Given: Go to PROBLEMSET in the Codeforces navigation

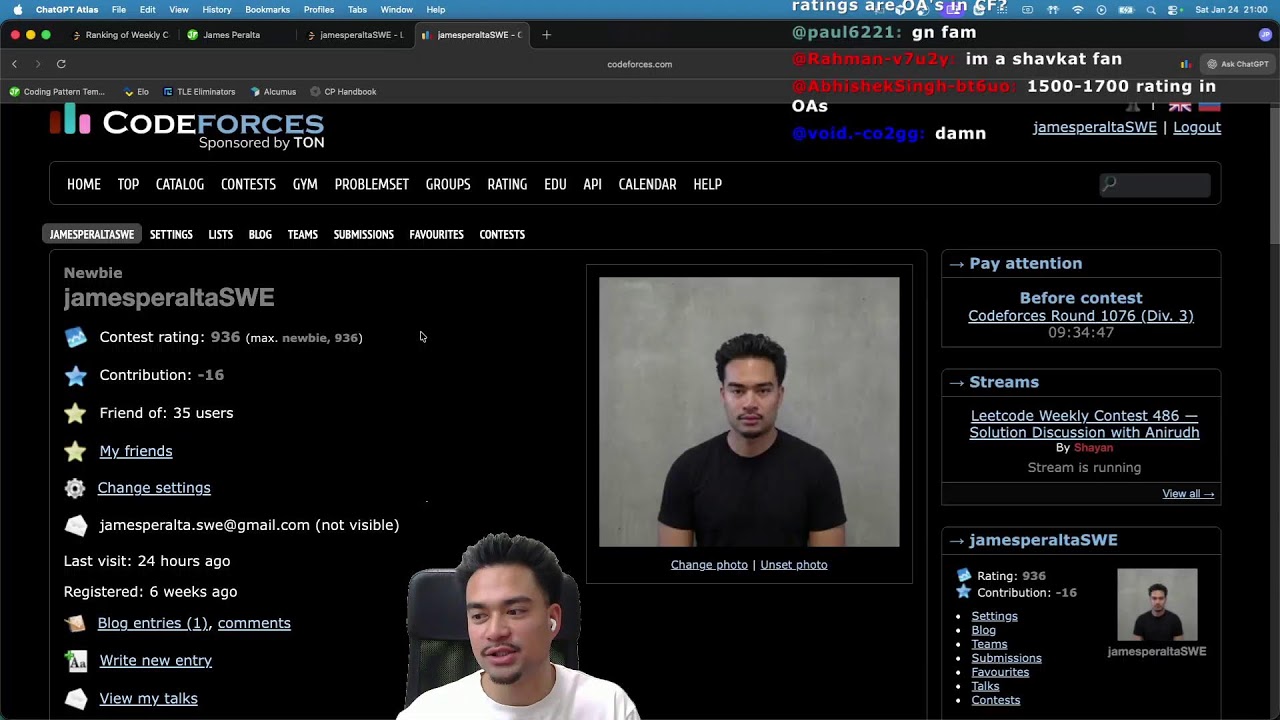Looking at the screenshot, I should click(x=371, y=184).
